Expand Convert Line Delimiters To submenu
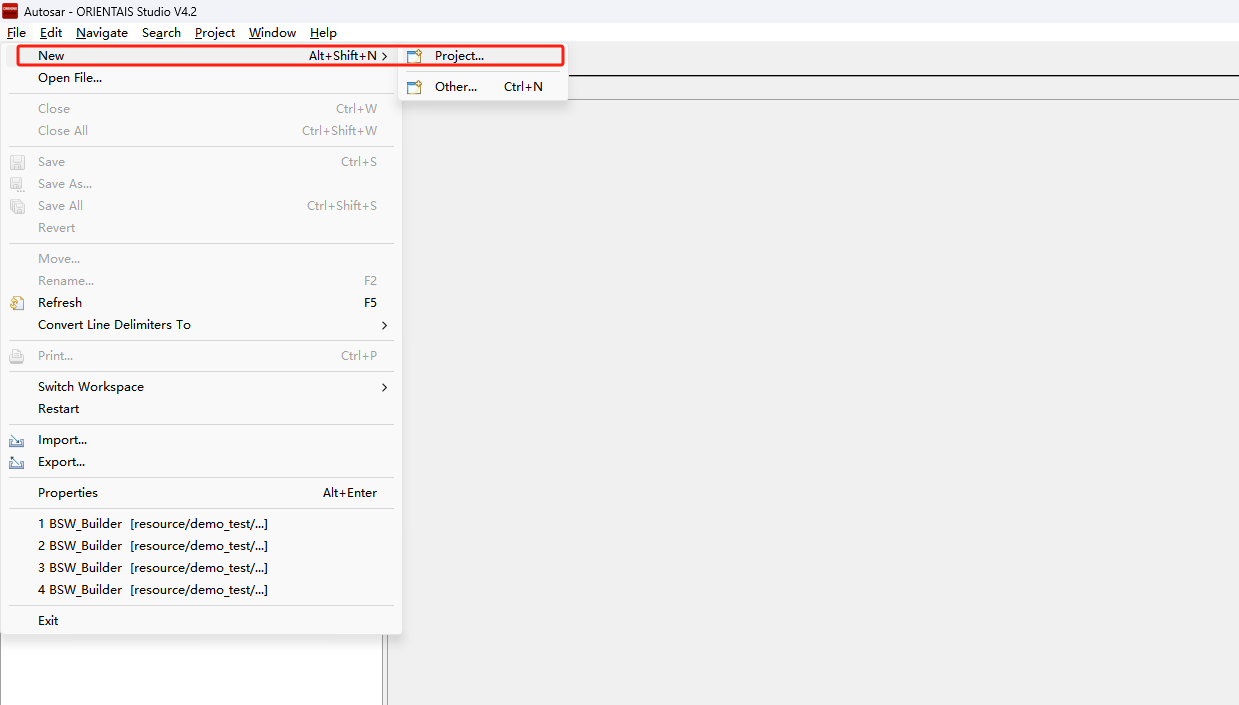The width and height of the screenshot is (1239, 705). pos(384,325)
